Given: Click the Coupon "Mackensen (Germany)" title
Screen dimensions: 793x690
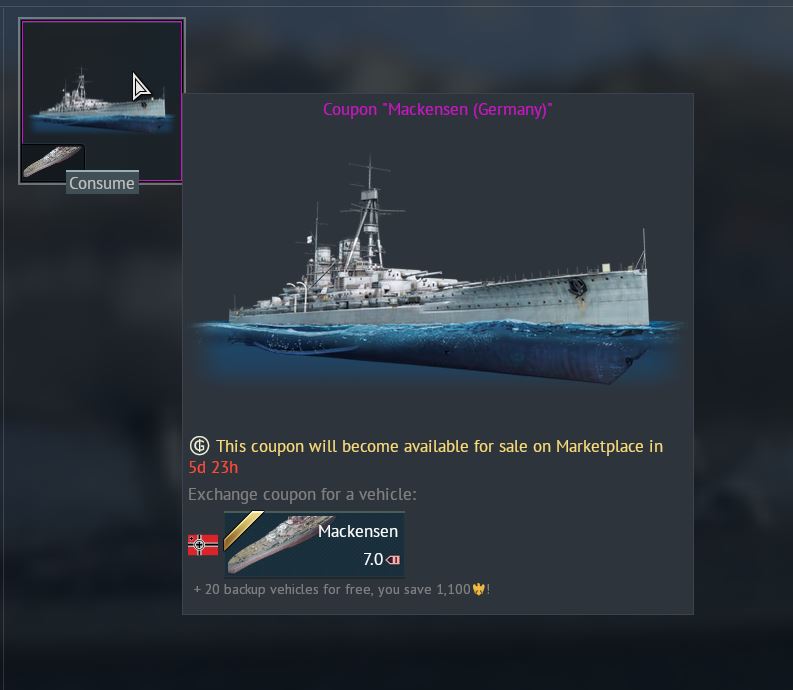Looking at the screenshot, I should click(x=437, y=109).
